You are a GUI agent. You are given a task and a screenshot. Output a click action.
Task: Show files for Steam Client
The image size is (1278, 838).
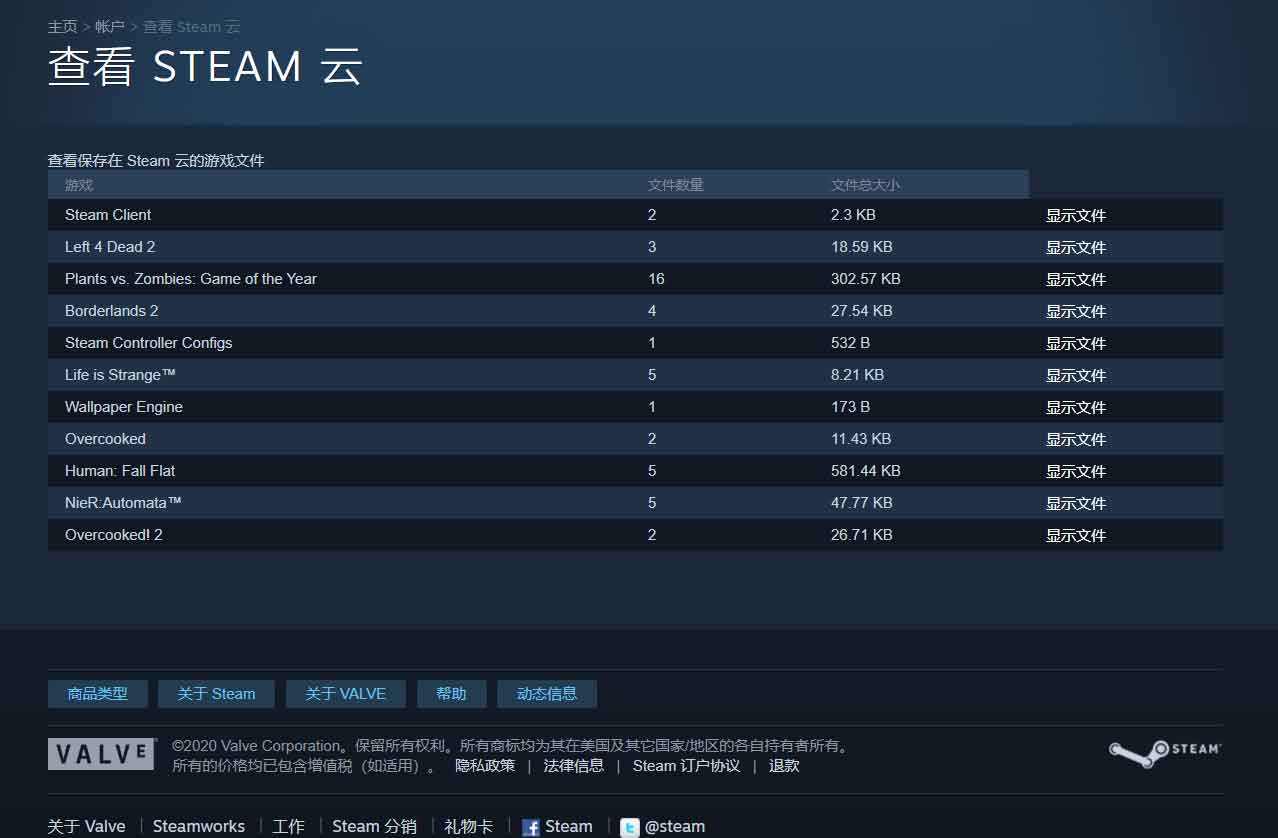(1076, 215)
